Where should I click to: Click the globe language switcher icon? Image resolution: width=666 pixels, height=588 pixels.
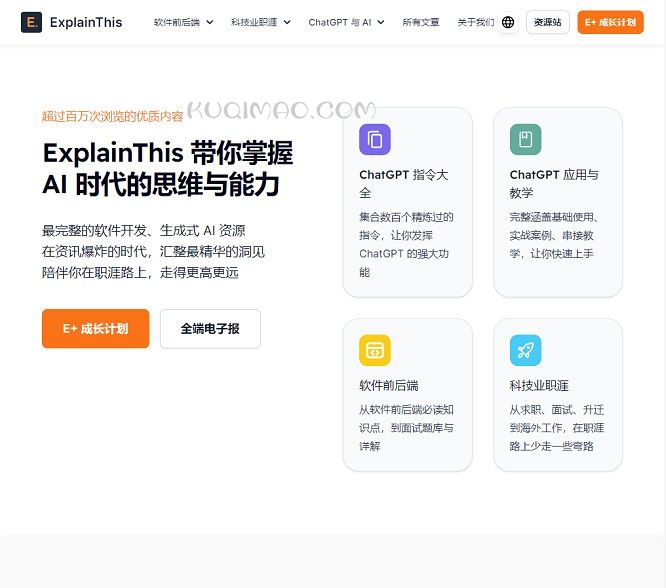click(508, 22)
